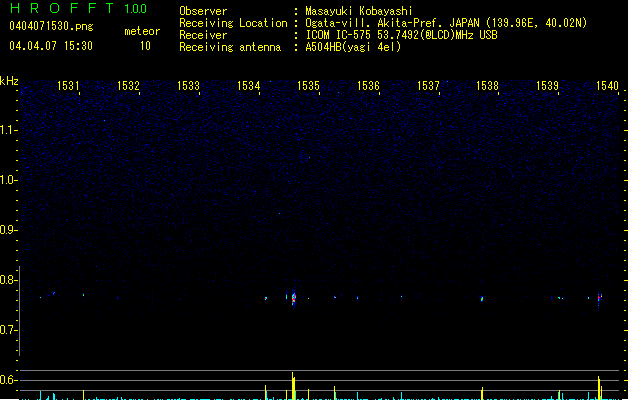Viewport: 629px width, 400px height.
Task: Click the date stamp 04.04.07 15:30
Action: point(51,46)
